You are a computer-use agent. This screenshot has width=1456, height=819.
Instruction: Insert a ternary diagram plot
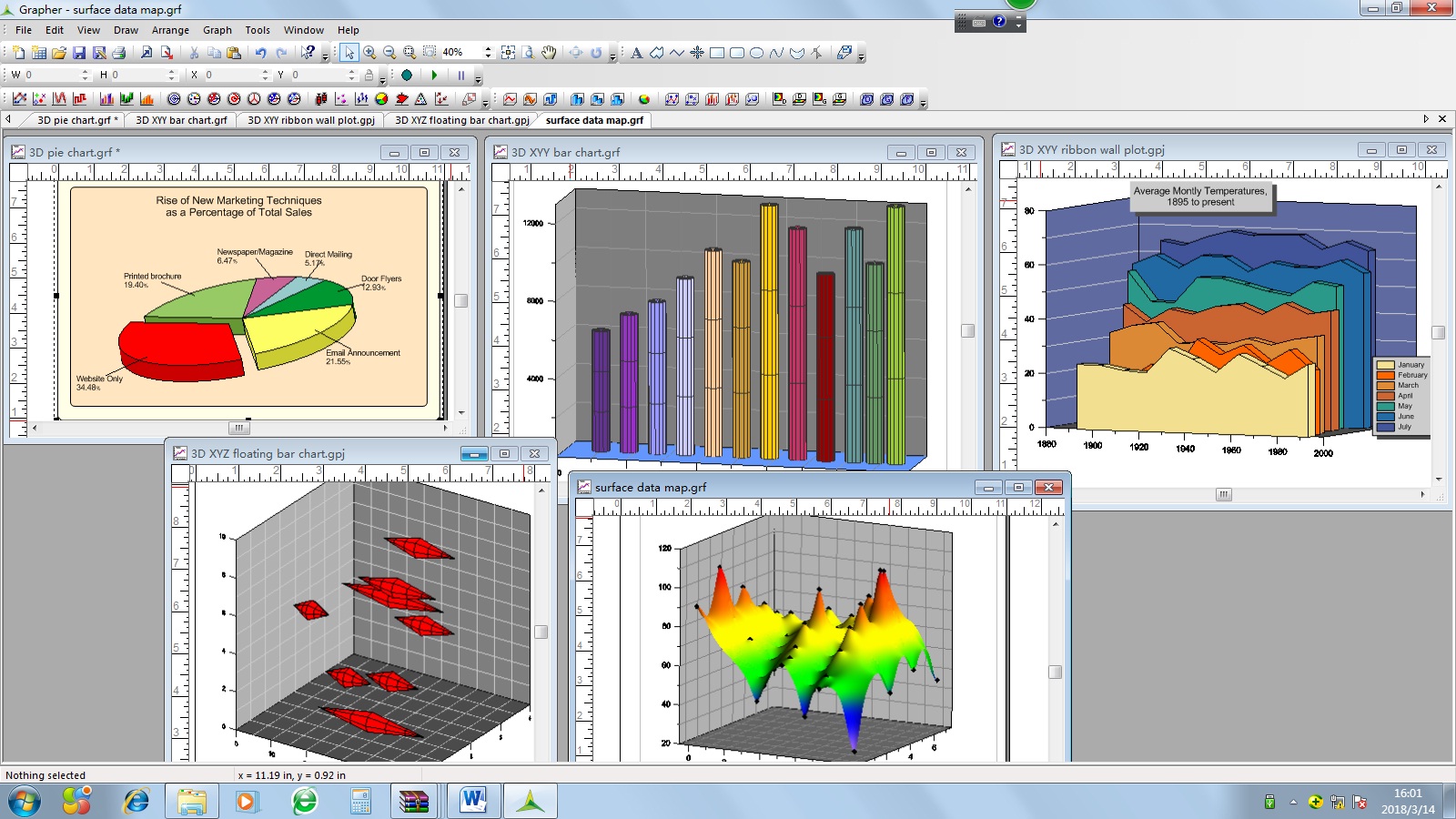coord(421,99)
